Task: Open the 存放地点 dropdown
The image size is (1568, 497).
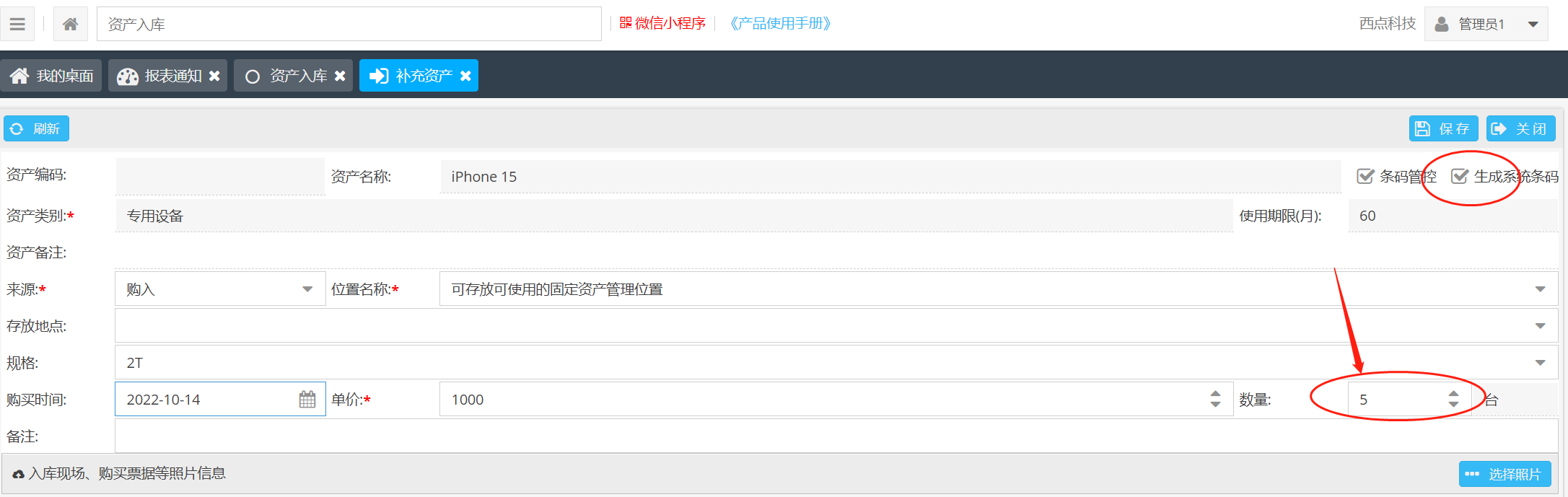Action: coord(836,326)
